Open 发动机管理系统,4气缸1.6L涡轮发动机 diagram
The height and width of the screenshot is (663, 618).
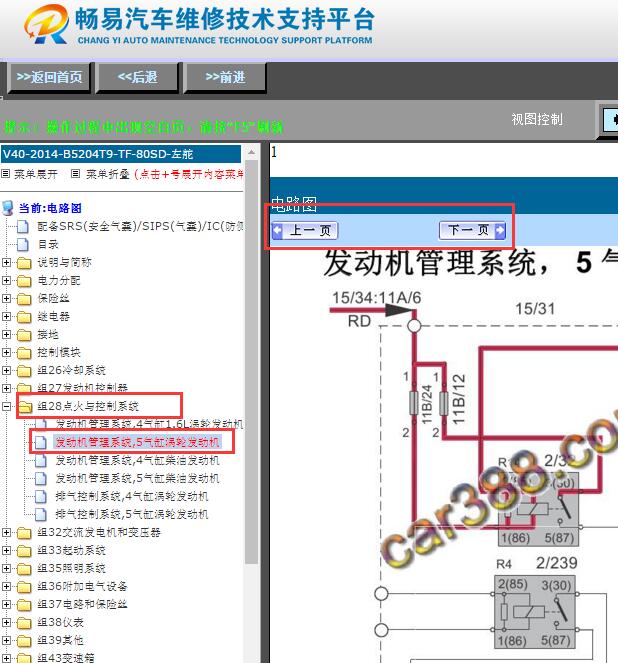pos(149,424)
